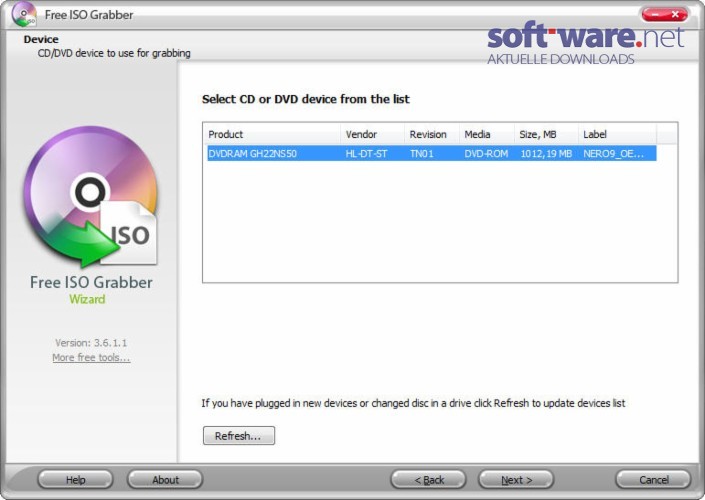Click the NERO9_OE... label cell

click(613, 153)
